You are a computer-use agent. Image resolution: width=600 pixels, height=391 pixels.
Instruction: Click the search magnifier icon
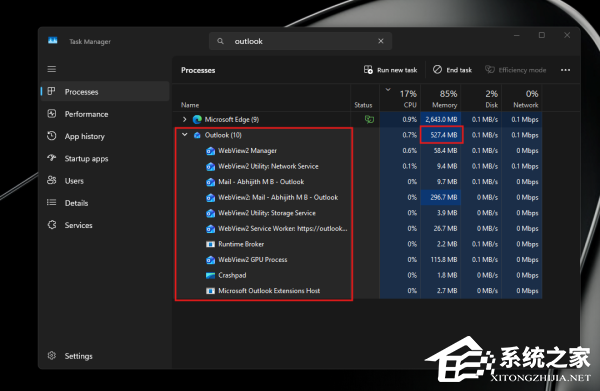point(220,41)
